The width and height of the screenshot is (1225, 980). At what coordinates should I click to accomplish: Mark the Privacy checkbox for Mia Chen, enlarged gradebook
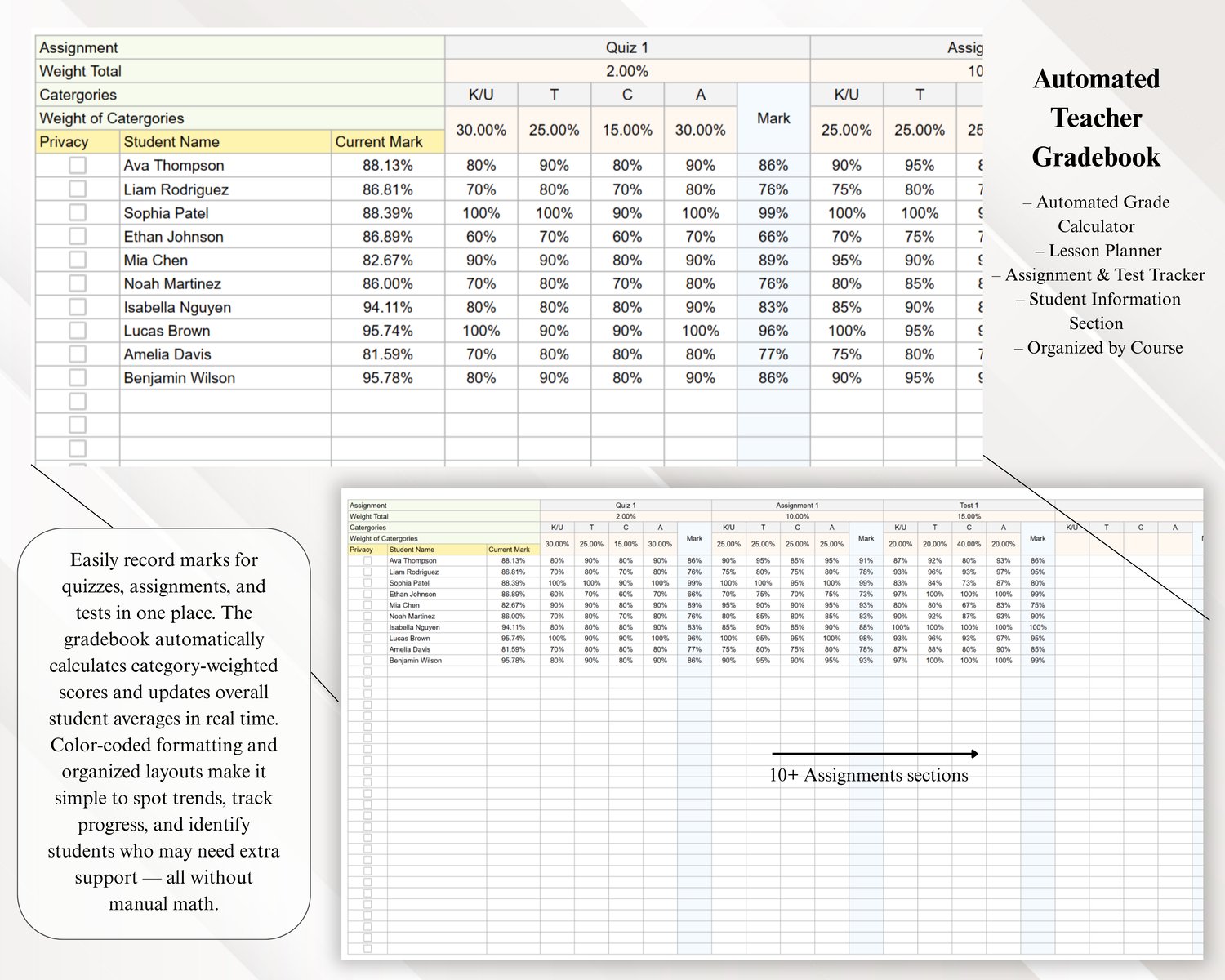pos(78,260)
